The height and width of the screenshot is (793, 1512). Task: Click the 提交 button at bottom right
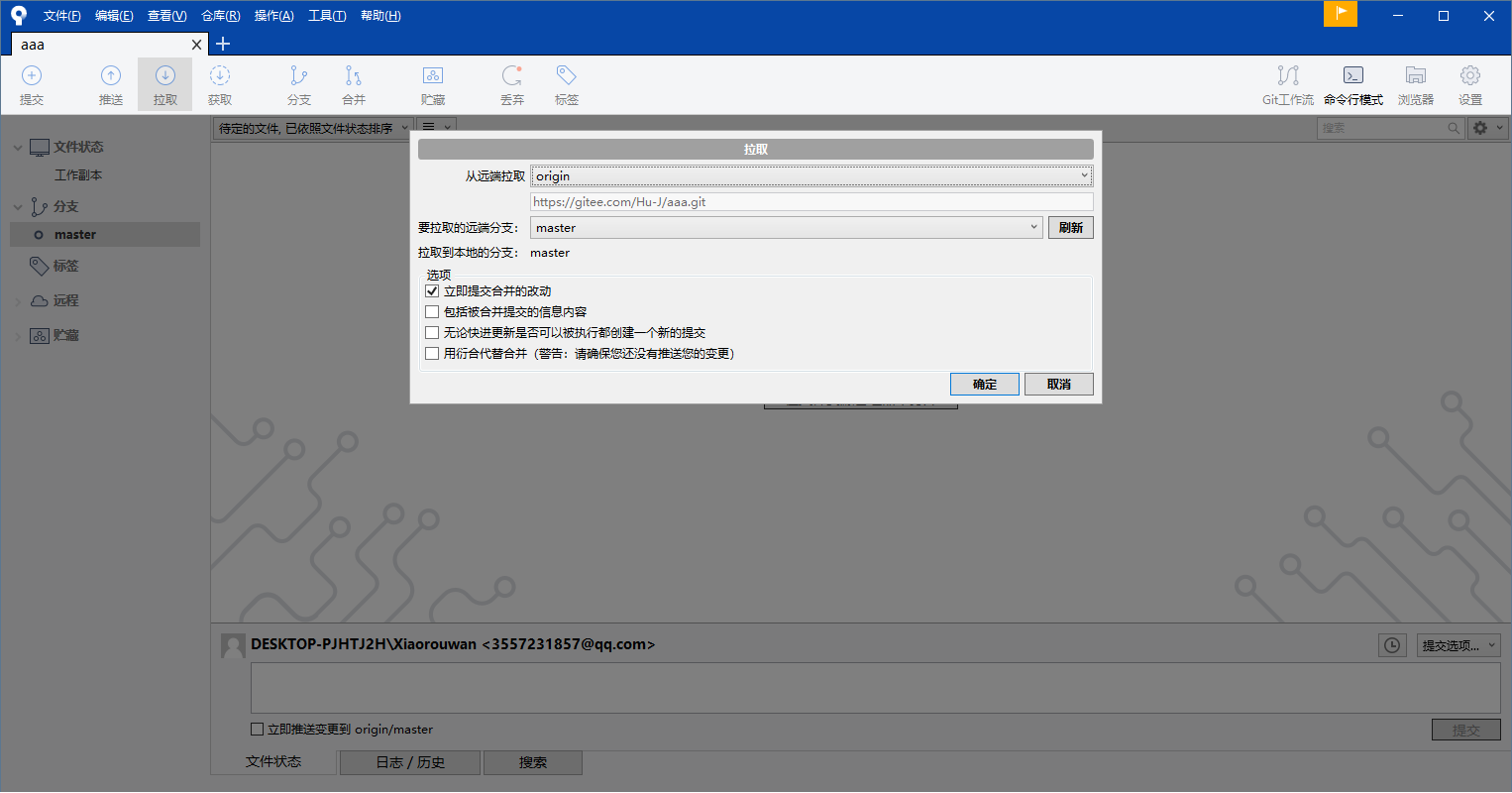[x=1466, y=731]
